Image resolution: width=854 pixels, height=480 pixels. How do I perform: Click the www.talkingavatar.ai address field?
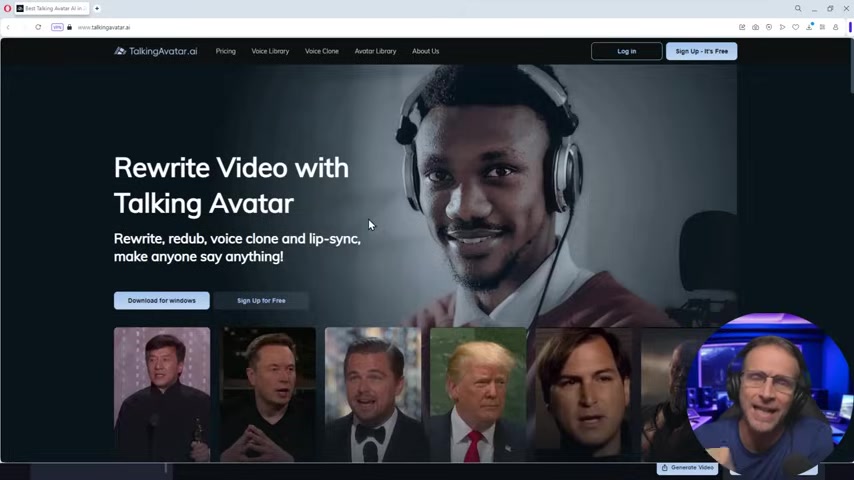[103, 27]
